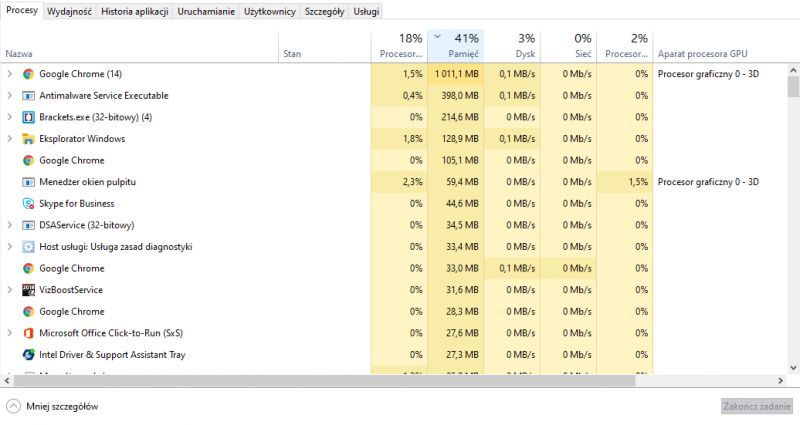Screen dimensions: 800x425
Task: Open the Historia aplikacji tab
Action: coord(135,11)
